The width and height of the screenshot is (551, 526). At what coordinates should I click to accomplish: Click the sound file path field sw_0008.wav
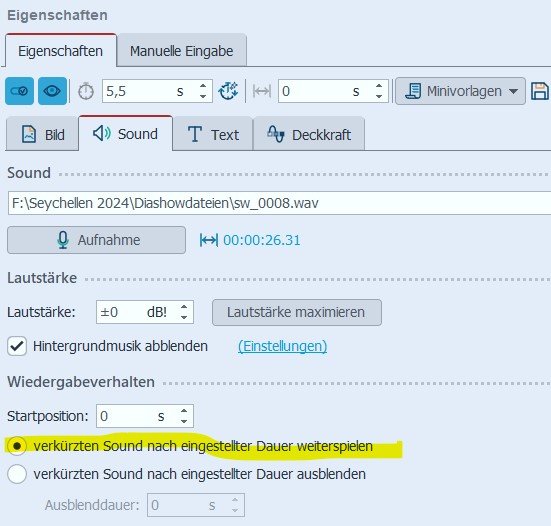pos(279,203)
